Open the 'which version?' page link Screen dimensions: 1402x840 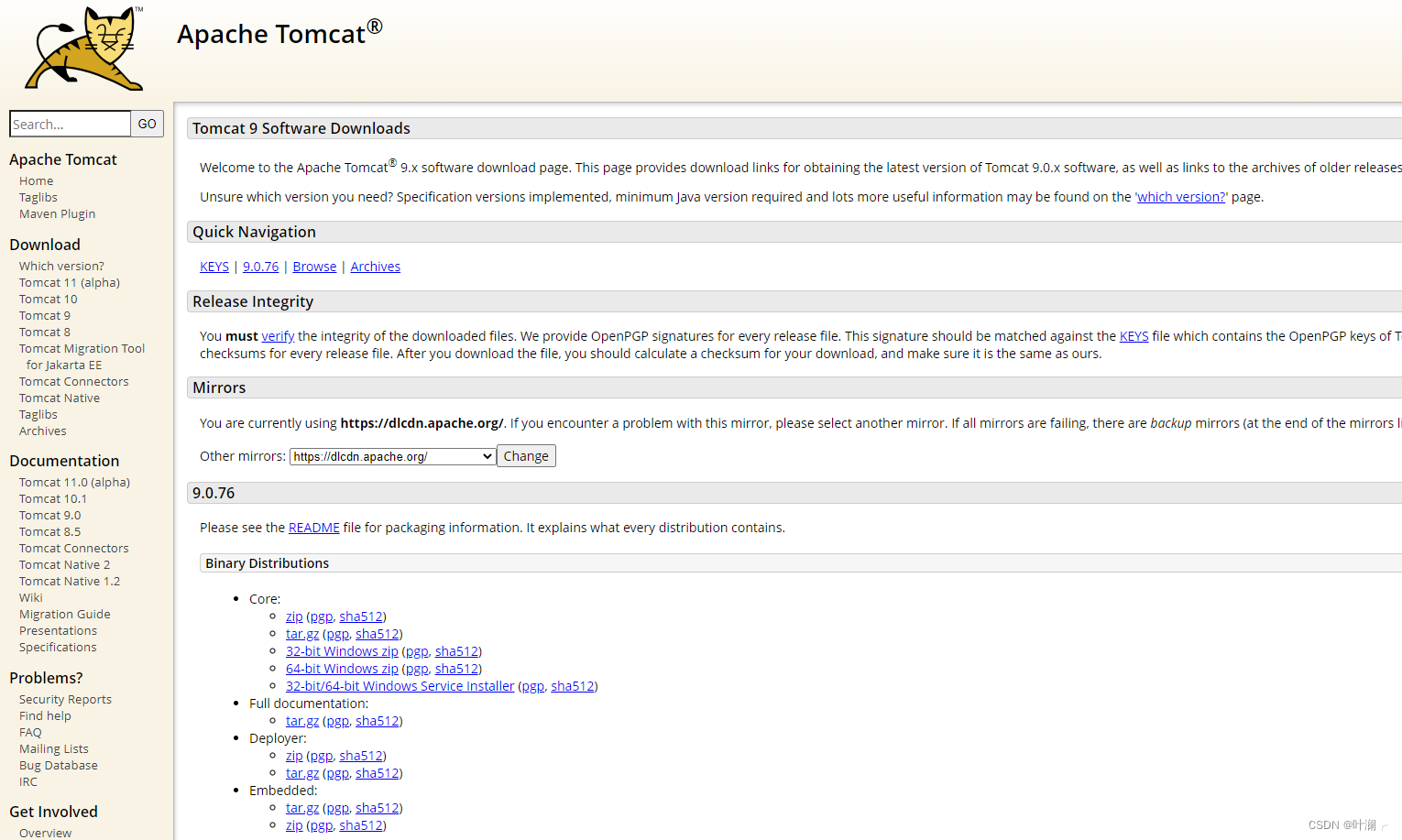[x=1180, y=196]
